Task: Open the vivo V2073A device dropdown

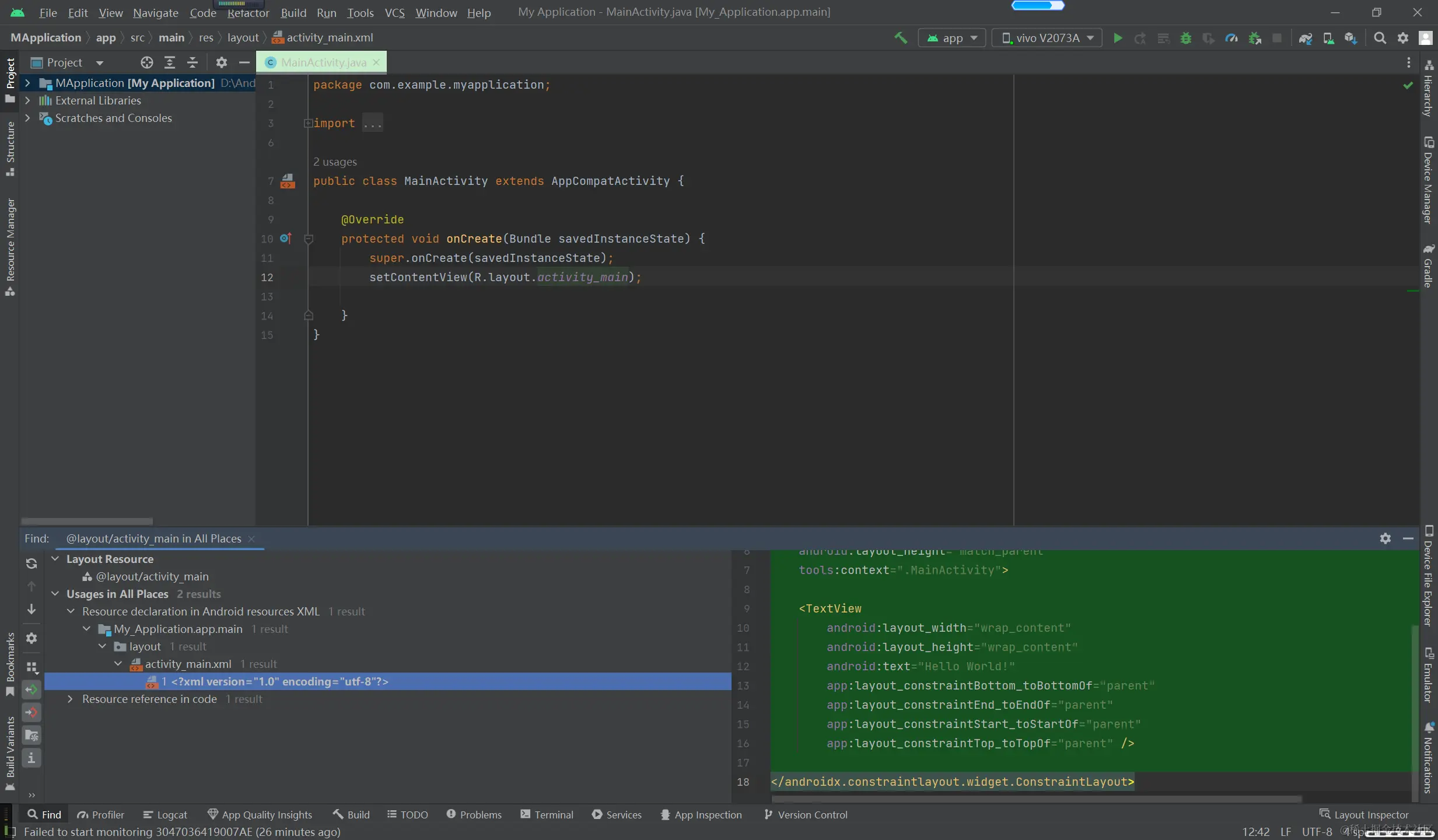Action: coord(1047,38)
